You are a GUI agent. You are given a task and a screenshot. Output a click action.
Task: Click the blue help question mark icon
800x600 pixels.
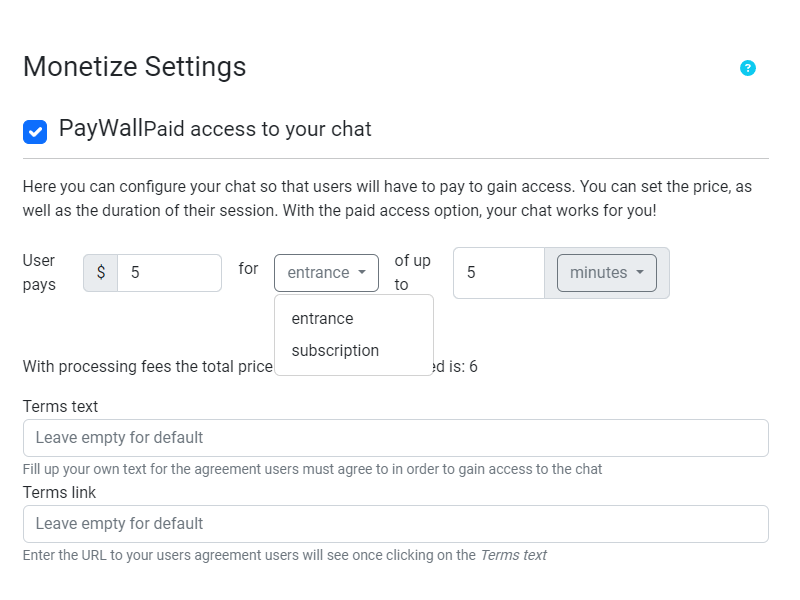point(748,68)
